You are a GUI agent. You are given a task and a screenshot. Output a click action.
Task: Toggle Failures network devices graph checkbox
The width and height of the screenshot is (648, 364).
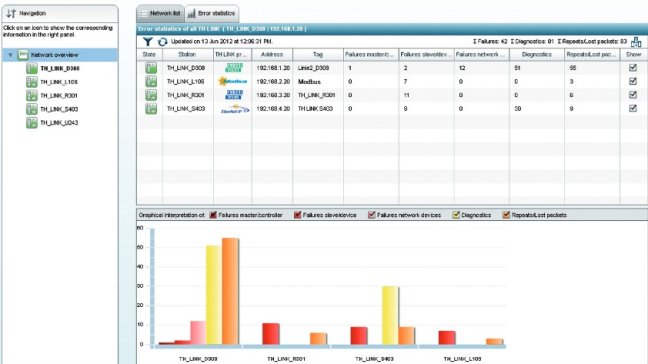pyautogui.click(x=372, y=215)
